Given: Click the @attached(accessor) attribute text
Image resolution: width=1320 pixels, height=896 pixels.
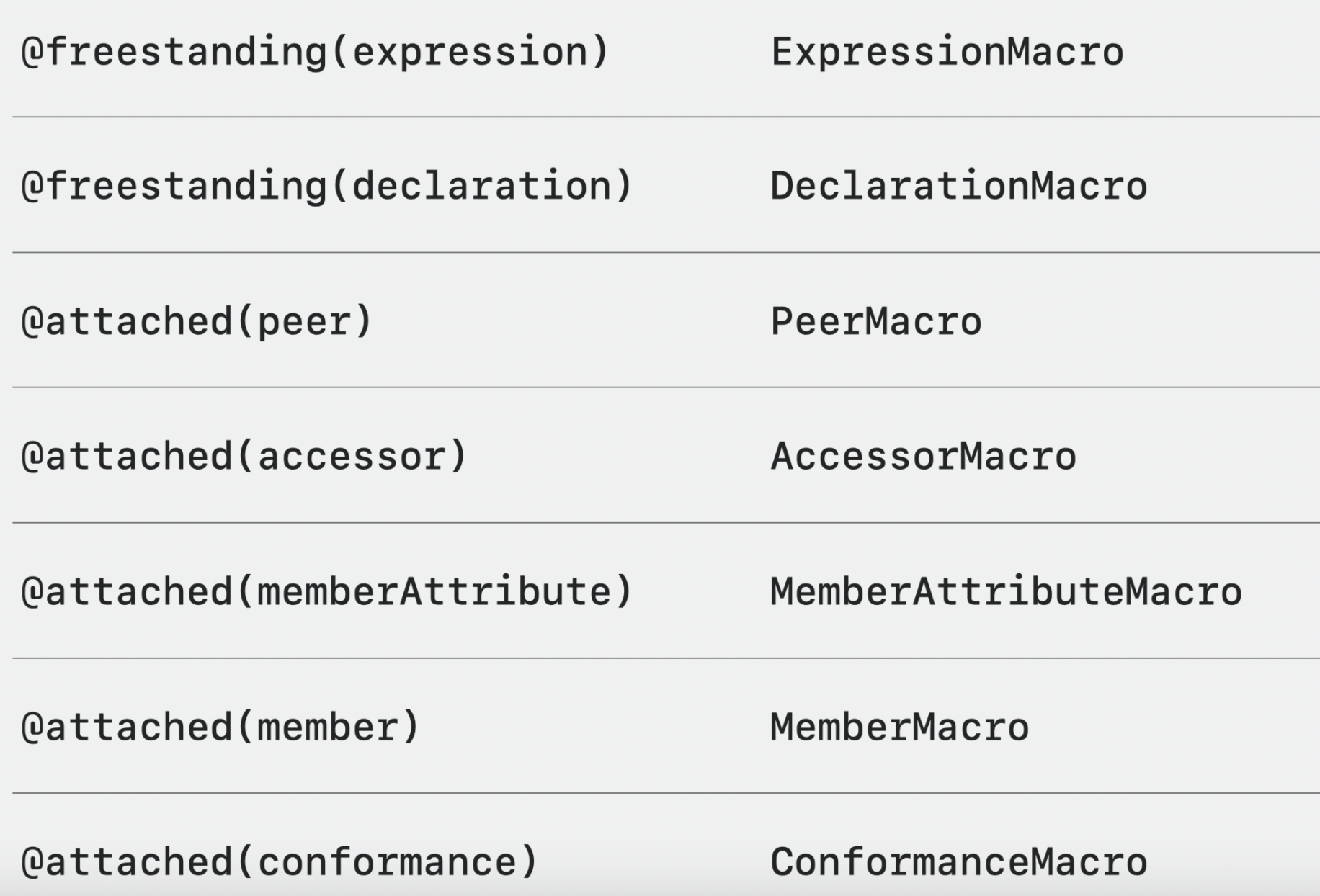Looking at the screenshot, I should 244,457.
